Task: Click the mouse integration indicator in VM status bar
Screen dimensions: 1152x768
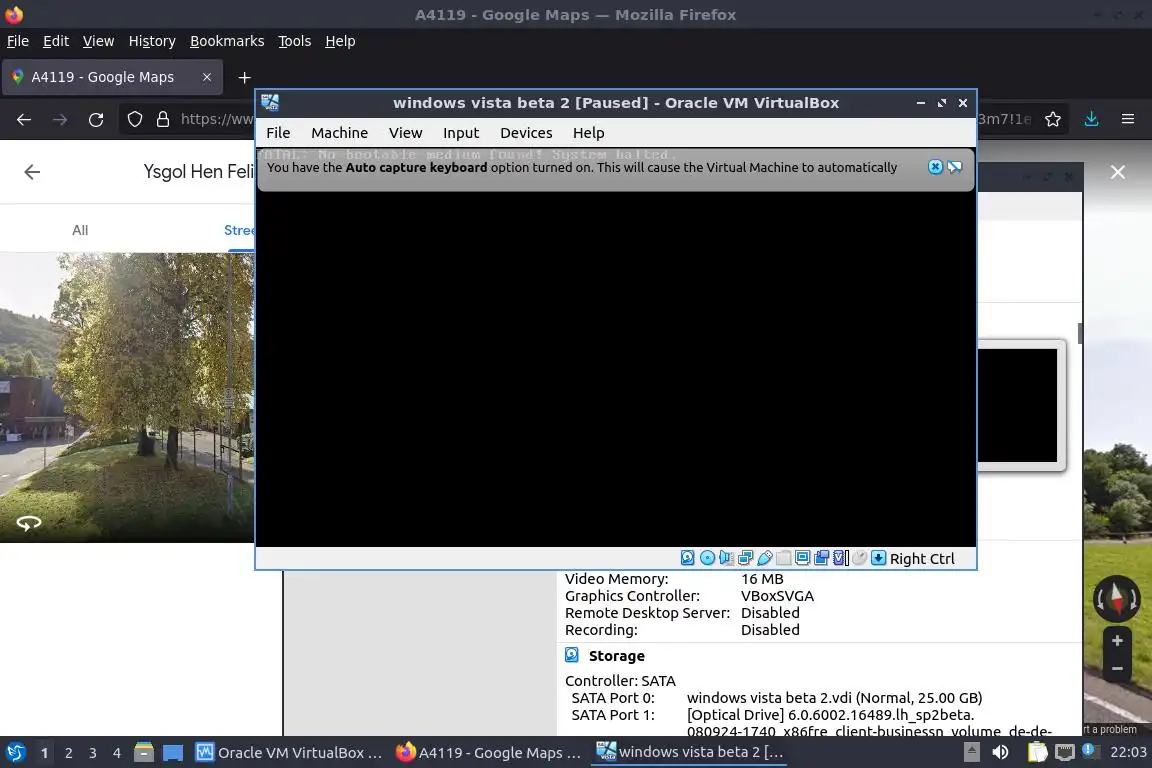Action: tap(860, 558)
